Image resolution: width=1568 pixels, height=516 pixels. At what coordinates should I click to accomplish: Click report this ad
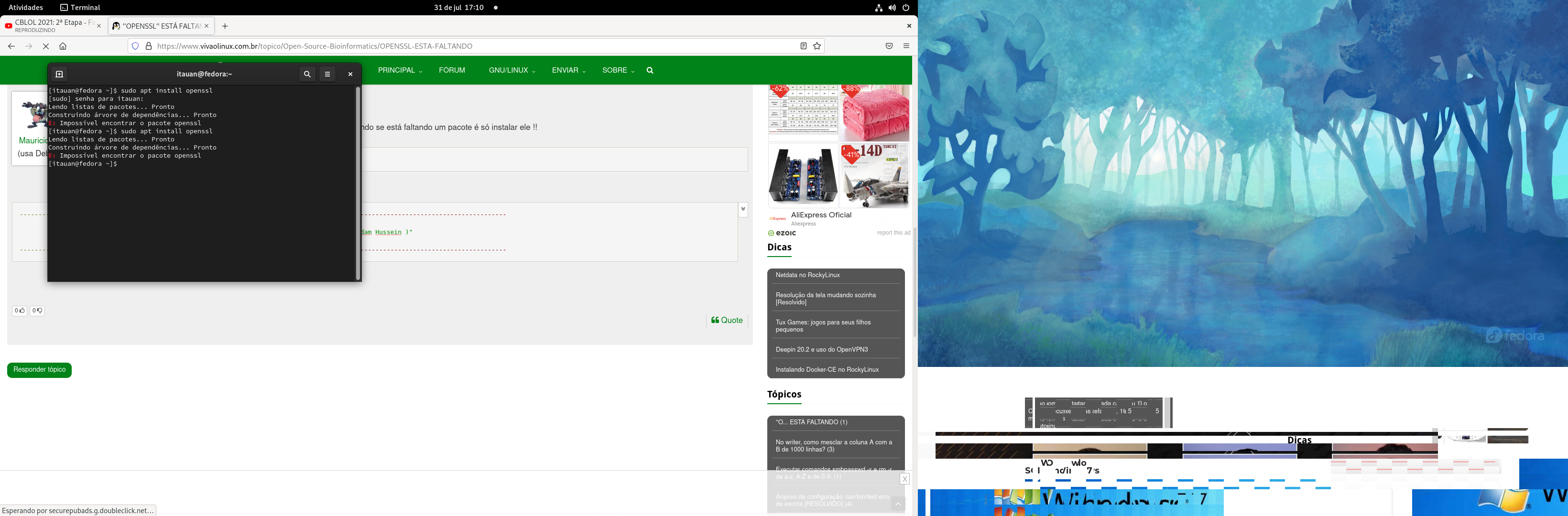coord(893,233)
